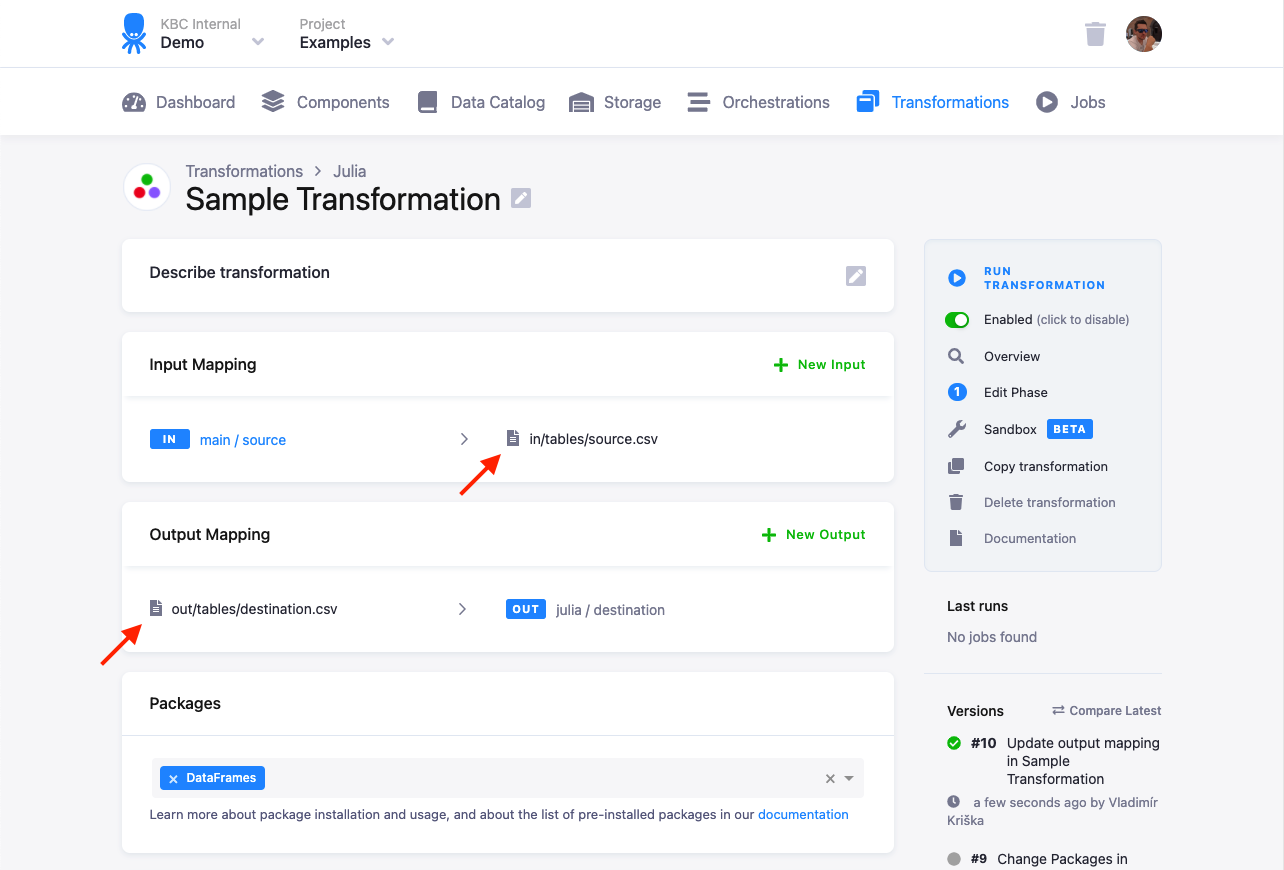Edit the Sample Transformation title pencil icon

tap(521, 198)
